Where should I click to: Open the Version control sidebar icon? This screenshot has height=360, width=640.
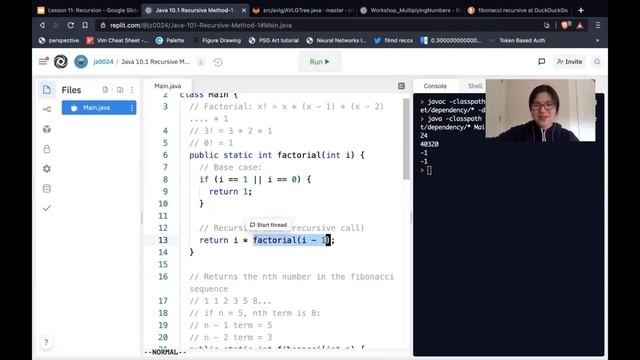point(47,109)
